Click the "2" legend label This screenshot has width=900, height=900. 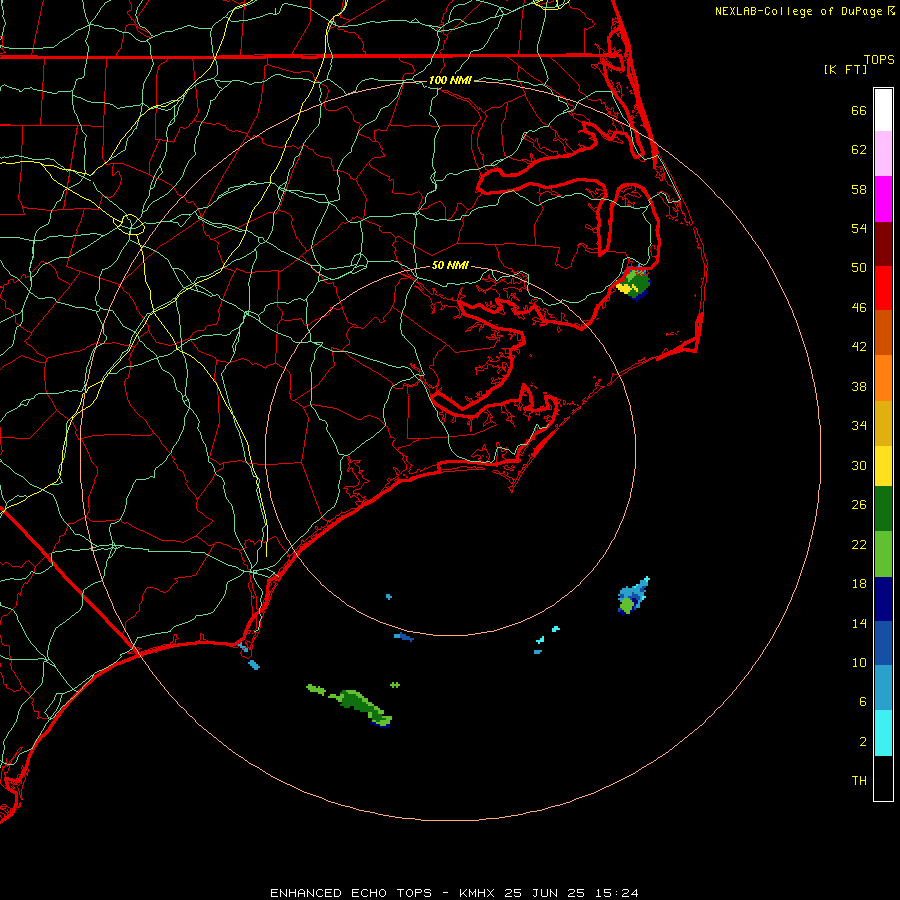(x=863, y=742)
